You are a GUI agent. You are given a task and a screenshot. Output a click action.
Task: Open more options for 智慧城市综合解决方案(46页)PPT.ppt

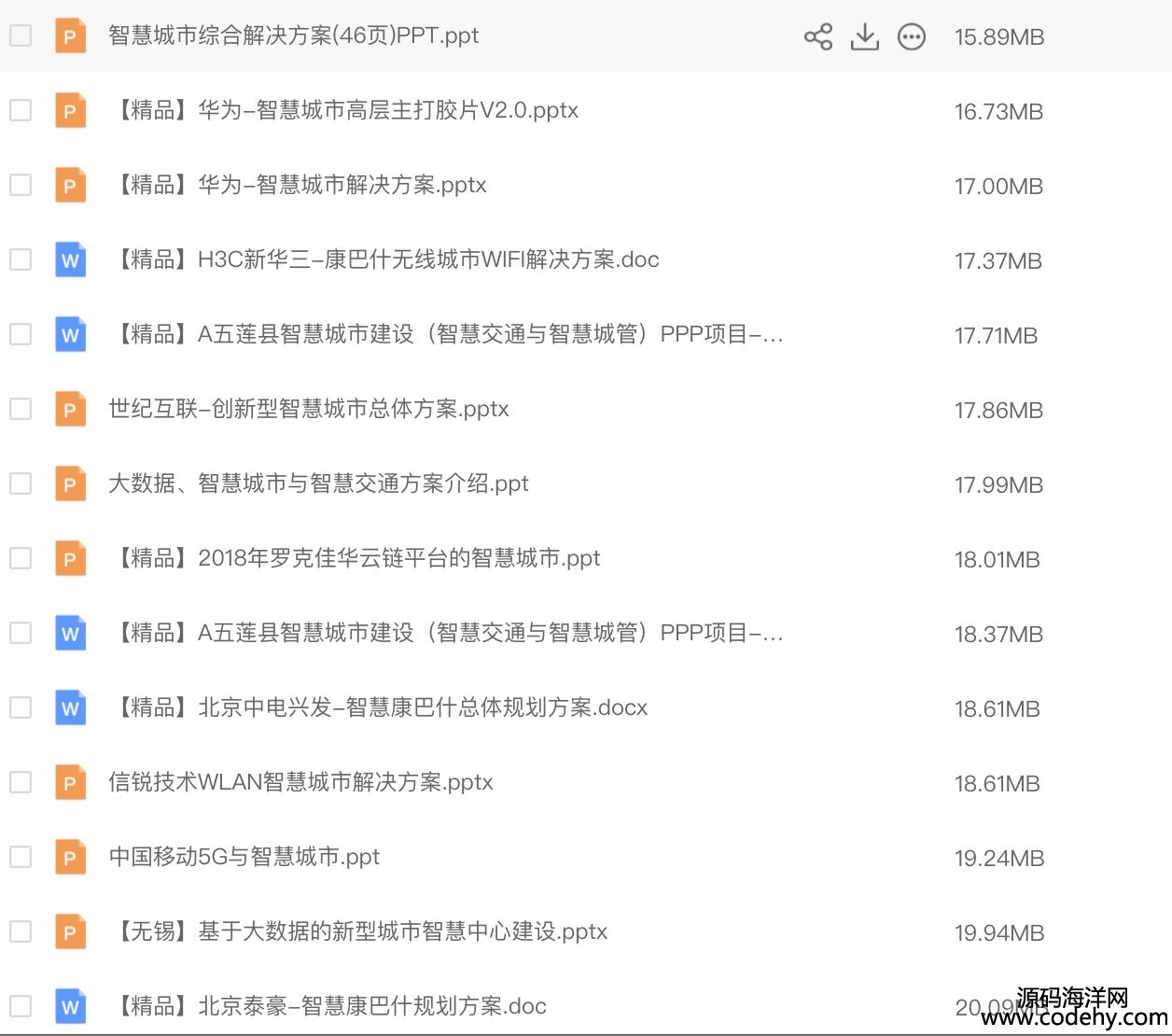pyautogui.click(x=912, y=36)
